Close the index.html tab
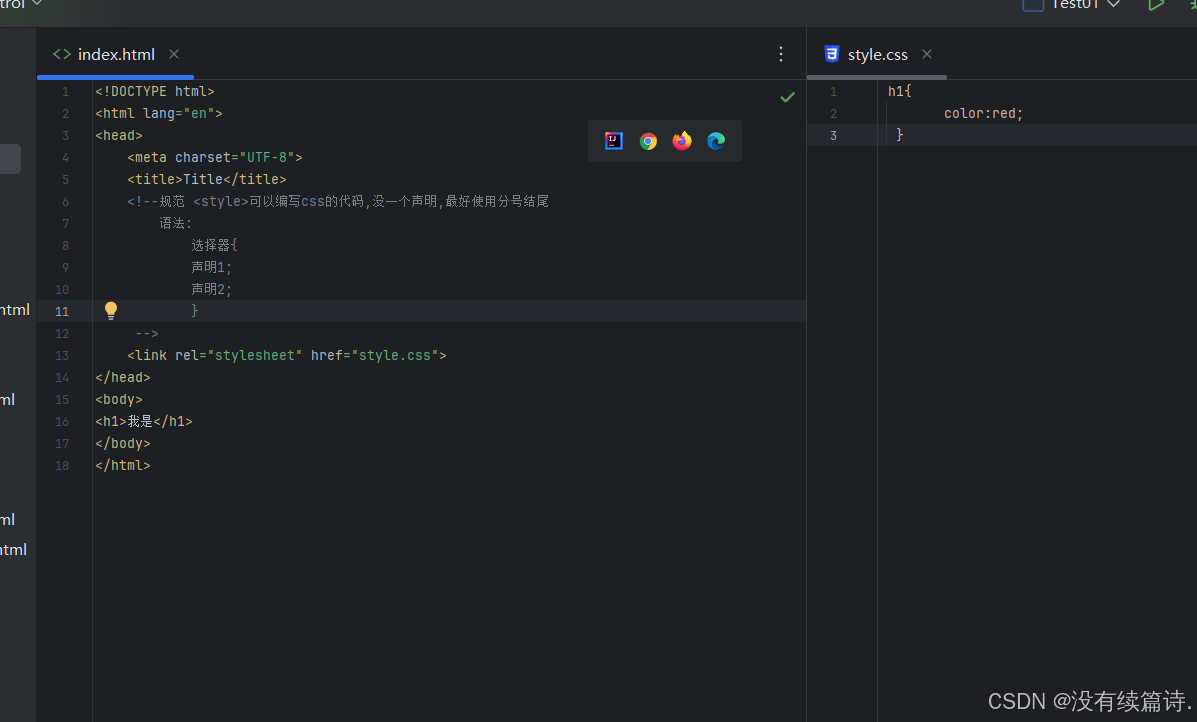1197x722 pixels. [174, 54]
